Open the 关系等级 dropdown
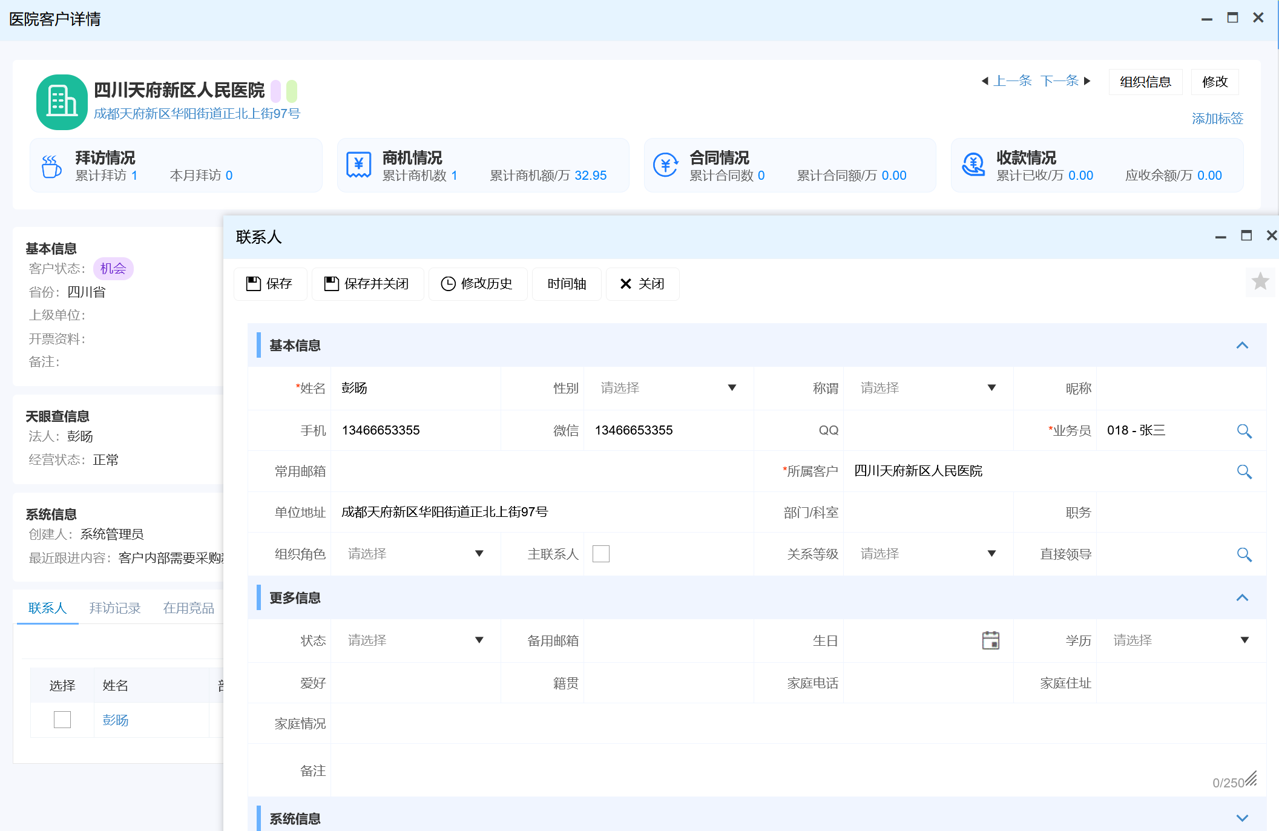The height and width of the screenshot is (831, 1279). pyautogui.click(x=927, y=554)
